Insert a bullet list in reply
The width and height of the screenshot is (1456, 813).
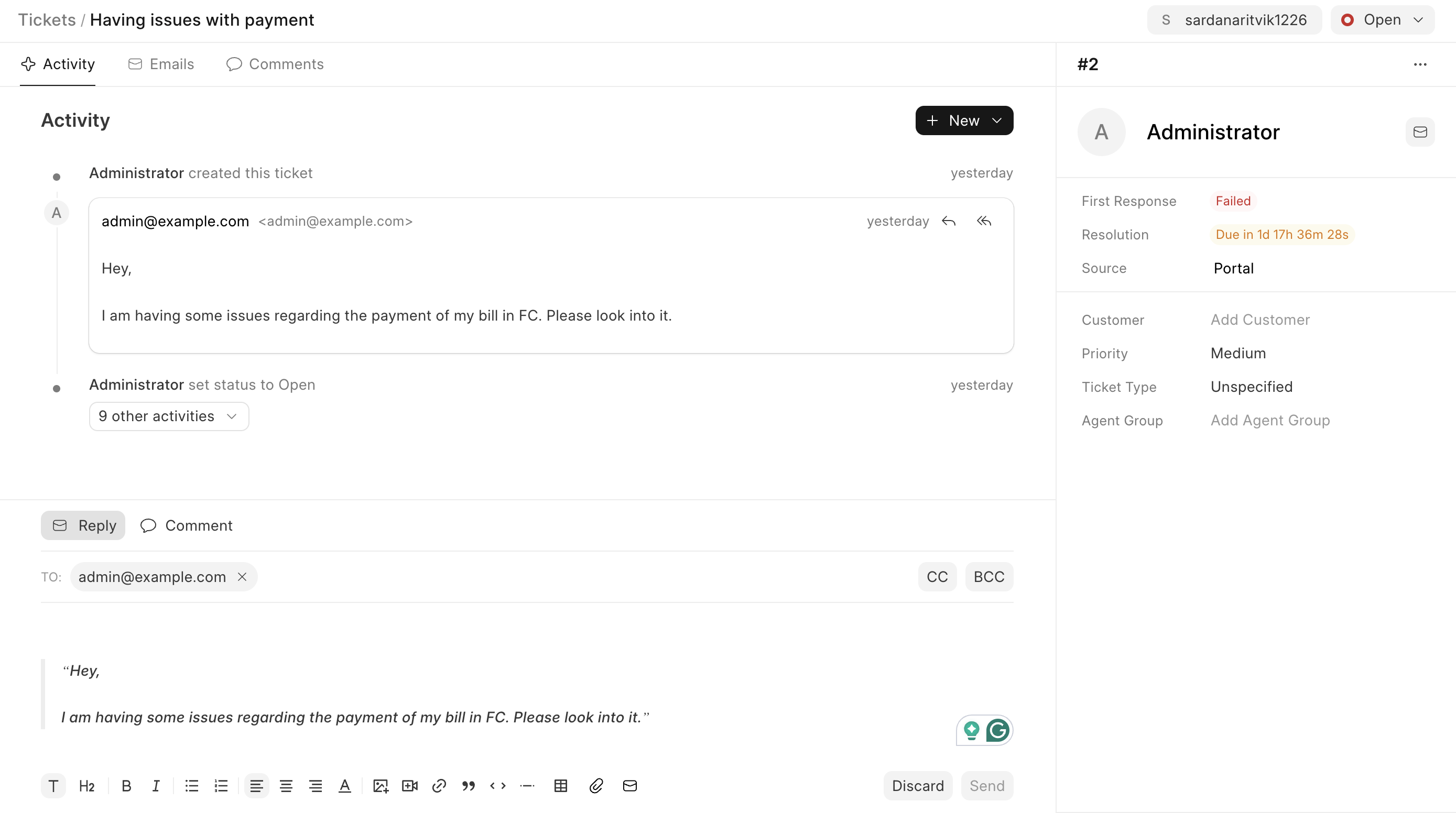pos(192,785)
